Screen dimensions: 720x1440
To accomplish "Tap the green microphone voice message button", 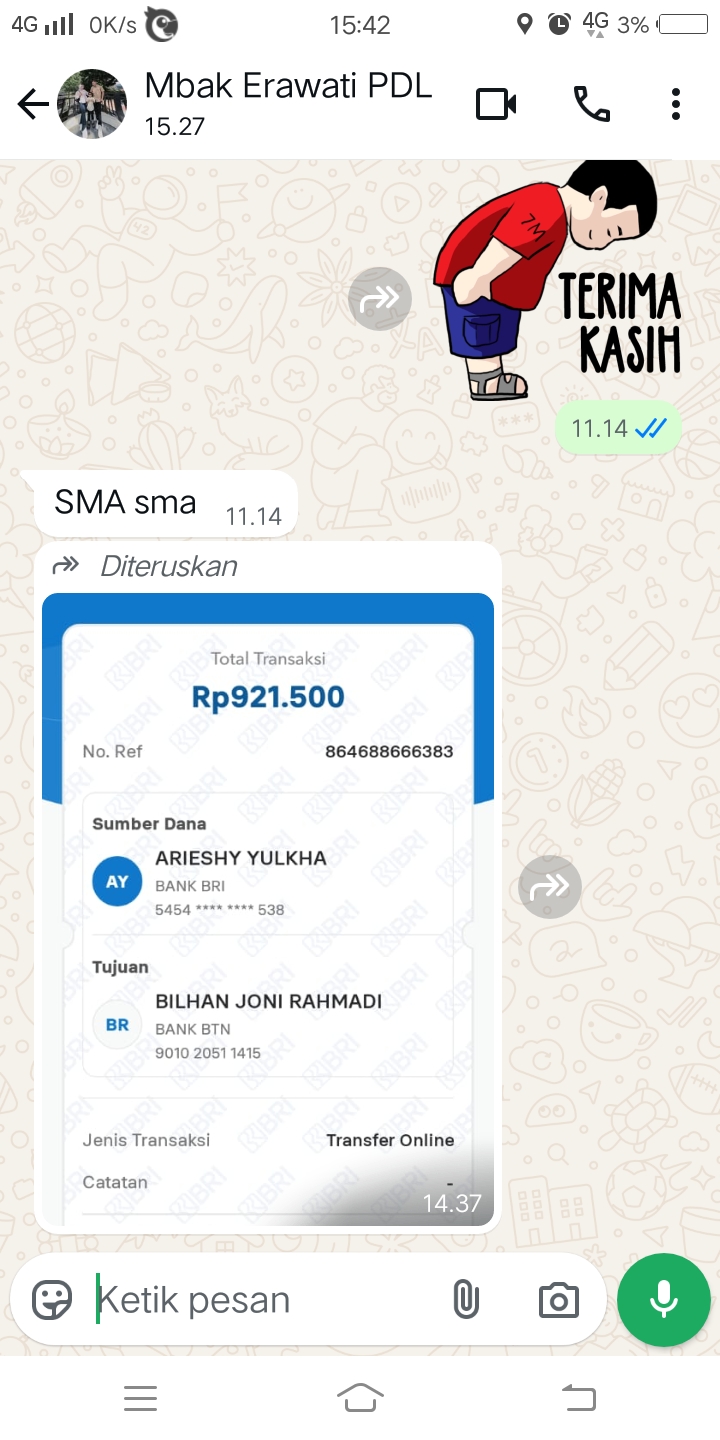I will coord(664,1300).
